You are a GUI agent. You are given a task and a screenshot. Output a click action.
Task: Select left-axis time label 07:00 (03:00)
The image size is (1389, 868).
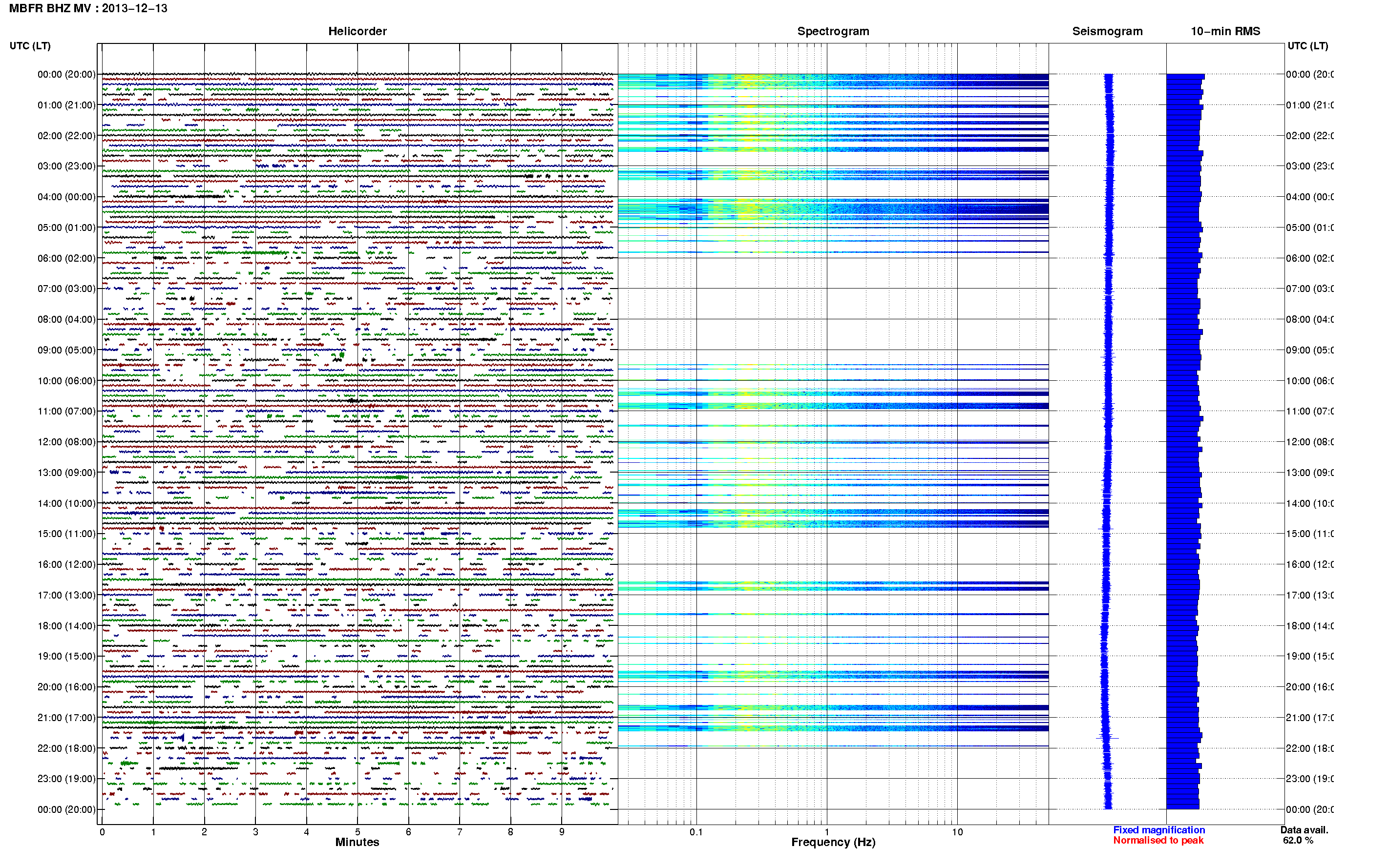(66, 288)
